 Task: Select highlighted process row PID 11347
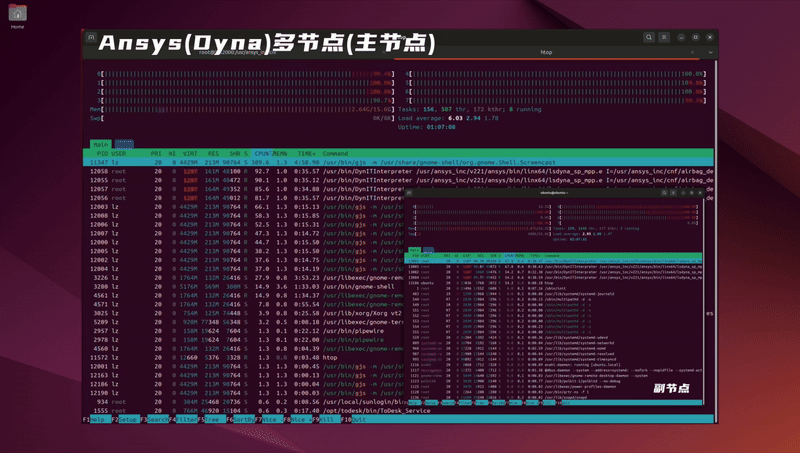click(398, 162)
